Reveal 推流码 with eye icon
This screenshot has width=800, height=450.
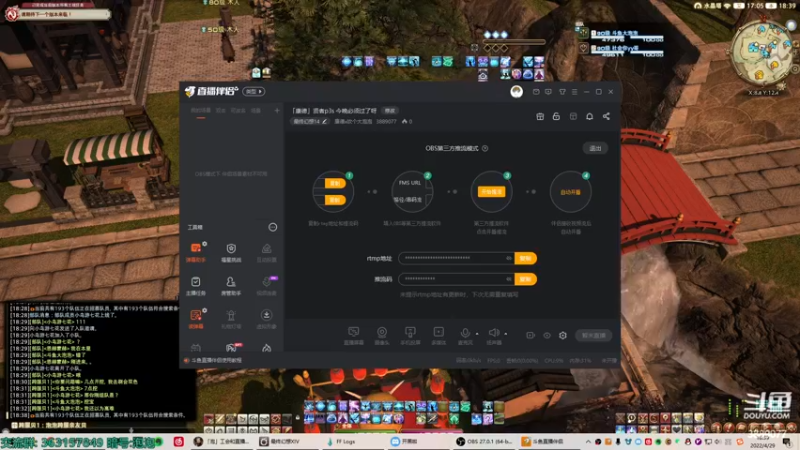(509, 279)
